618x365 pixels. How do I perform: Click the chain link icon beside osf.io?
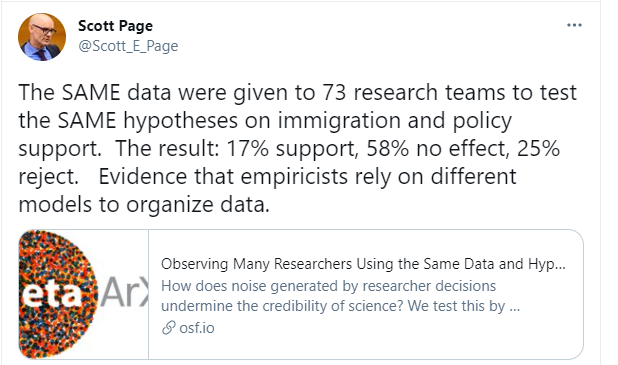(x=169, y=328)
